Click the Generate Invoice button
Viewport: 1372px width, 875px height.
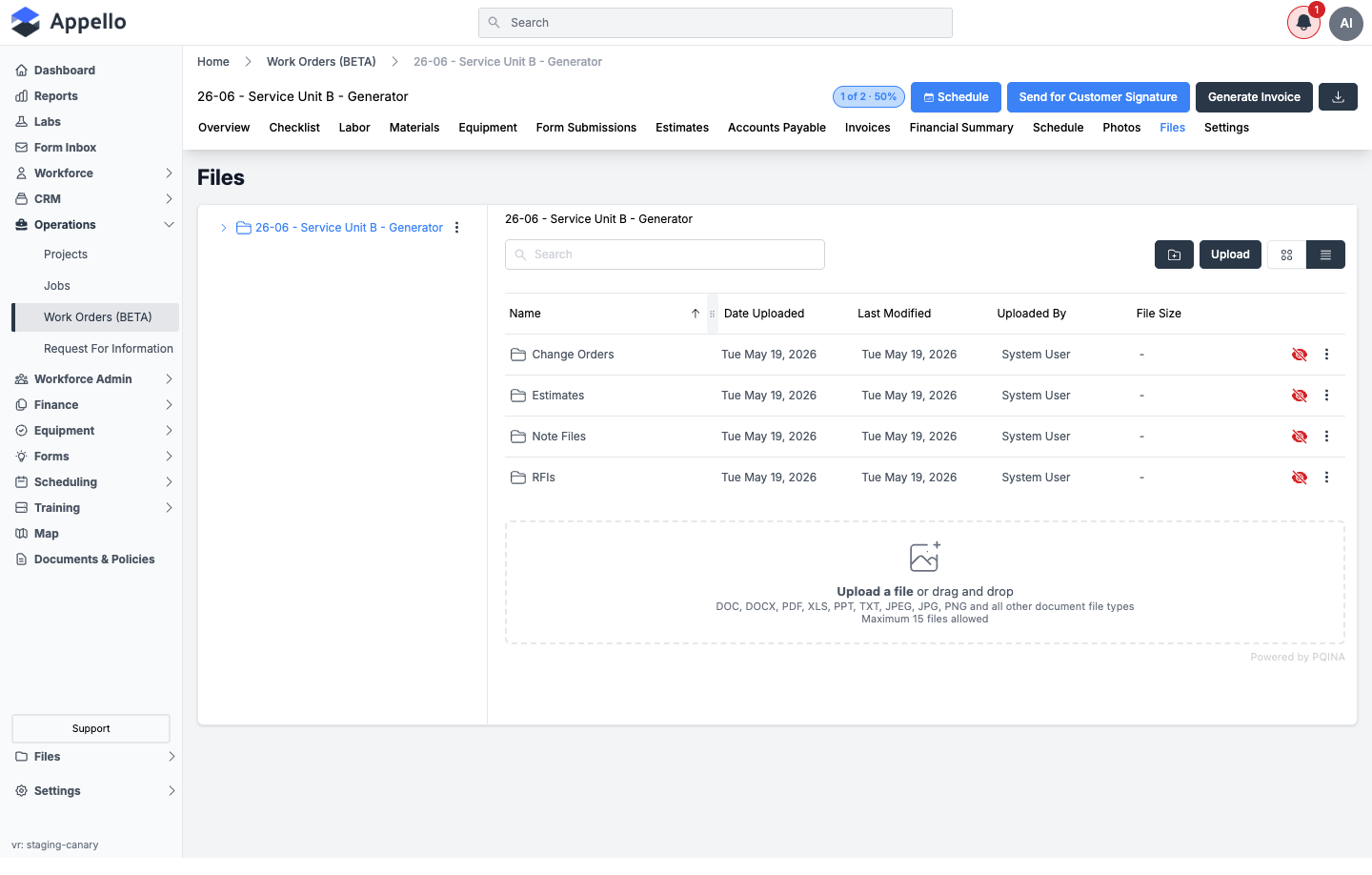[x=1254, y=97]
